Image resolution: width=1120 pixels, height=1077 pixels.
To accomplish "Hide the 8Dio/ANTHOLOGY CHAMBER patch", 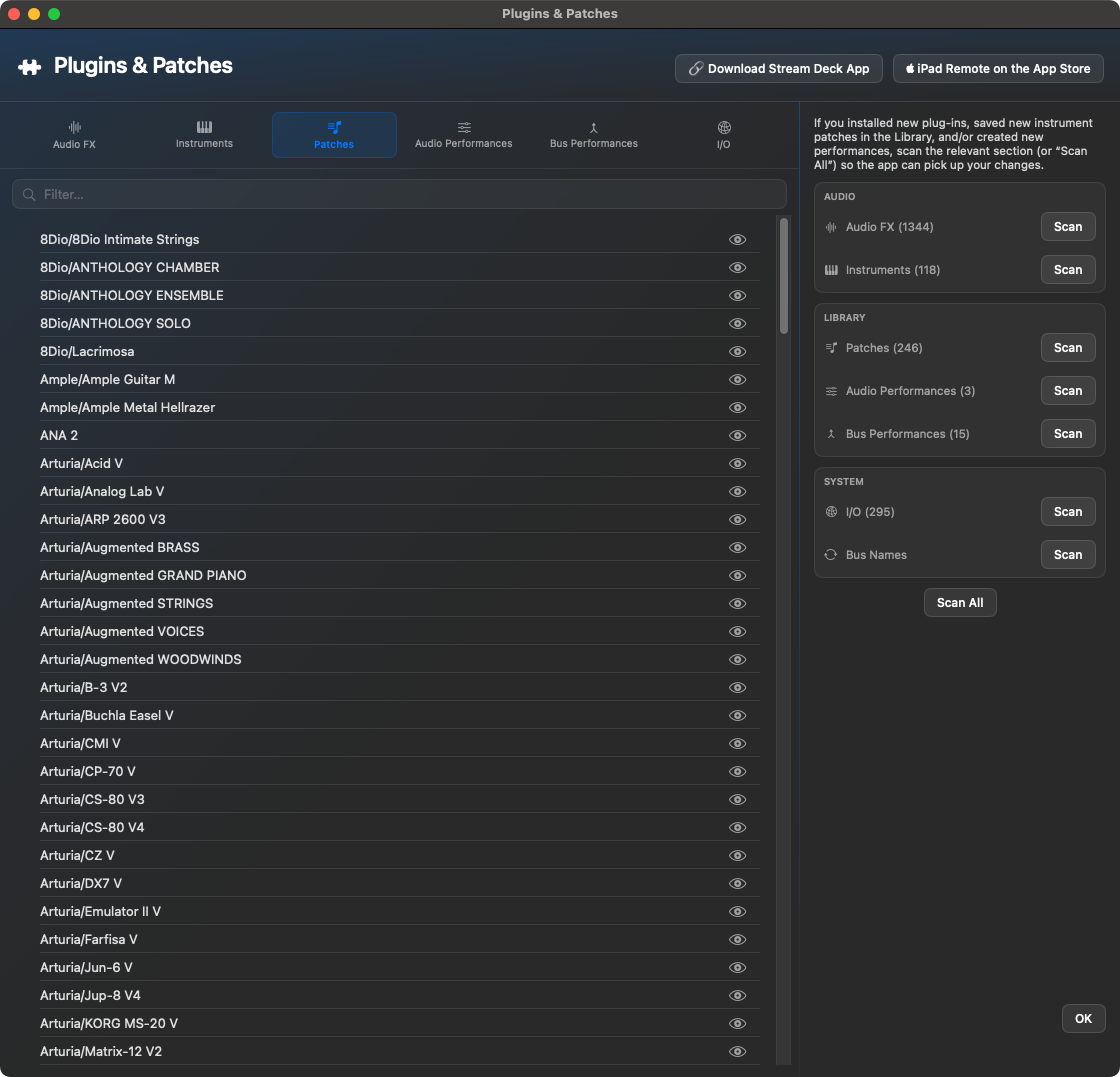I will (x=737, y=267).
